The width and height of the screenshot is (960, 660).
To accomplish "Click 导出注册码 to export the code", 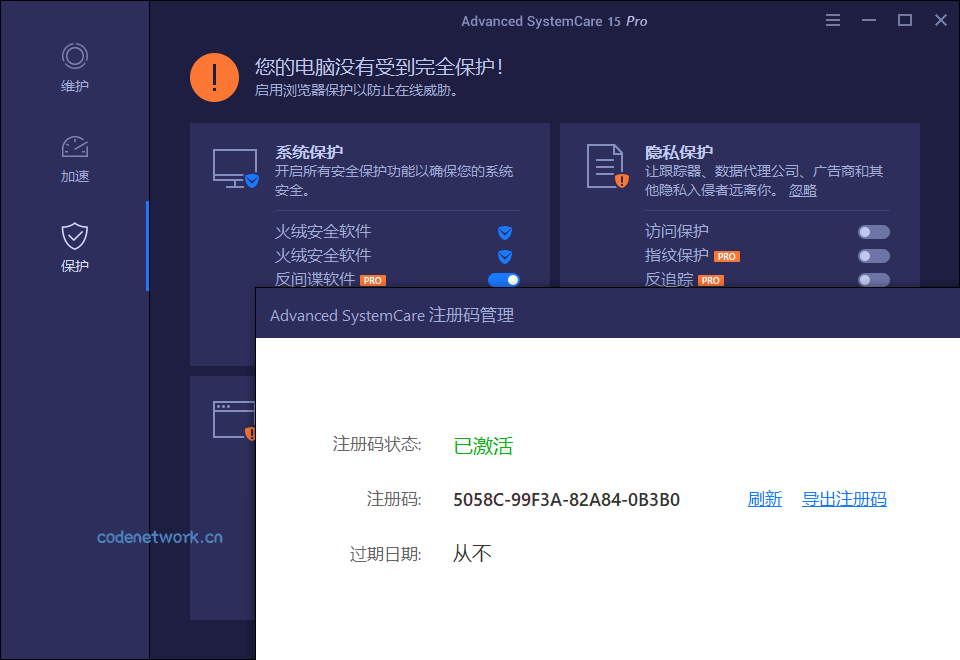I will 845,499.
